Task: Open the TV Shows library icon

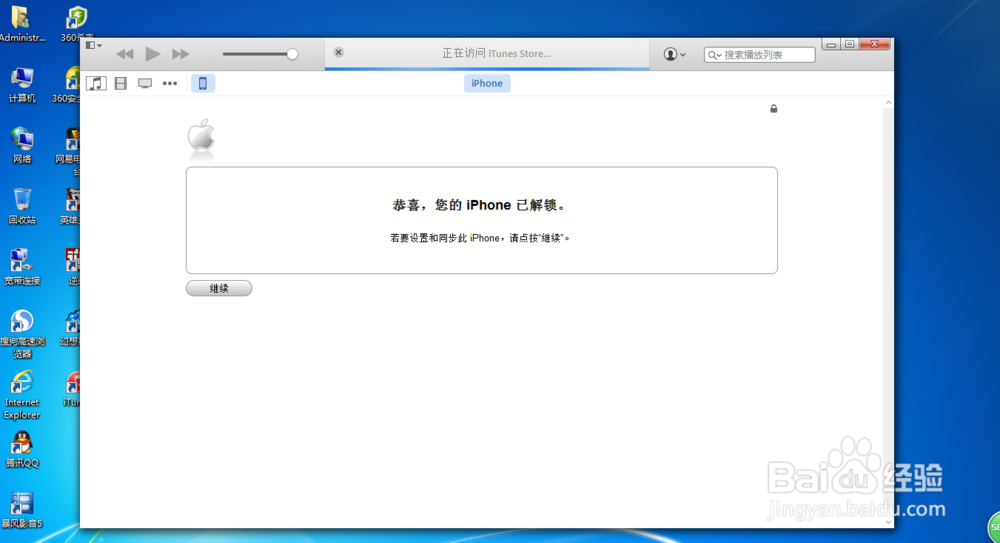Action: (x=145, y=84)
